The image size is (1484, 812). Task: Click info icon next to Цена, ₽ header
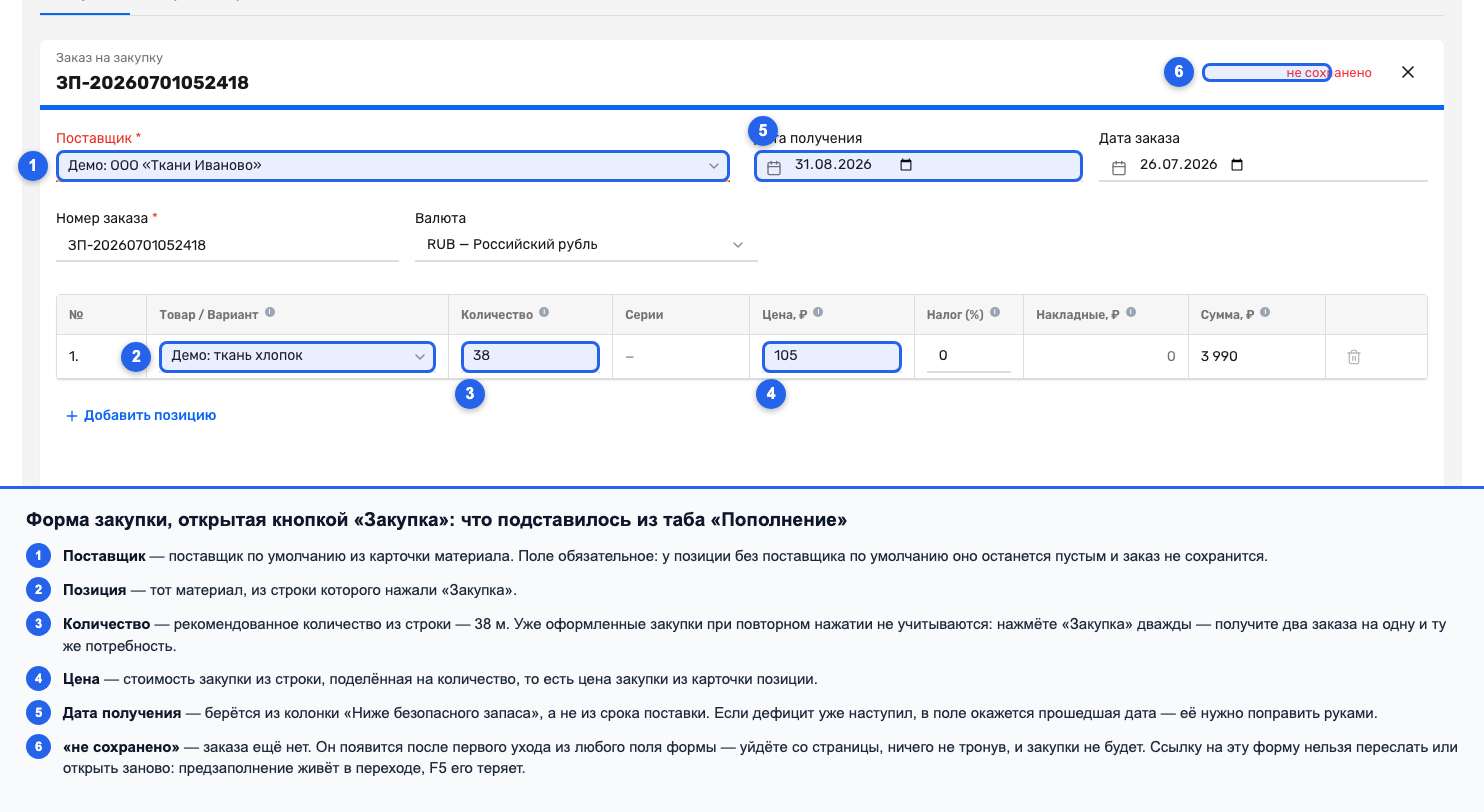click(818, 313)
